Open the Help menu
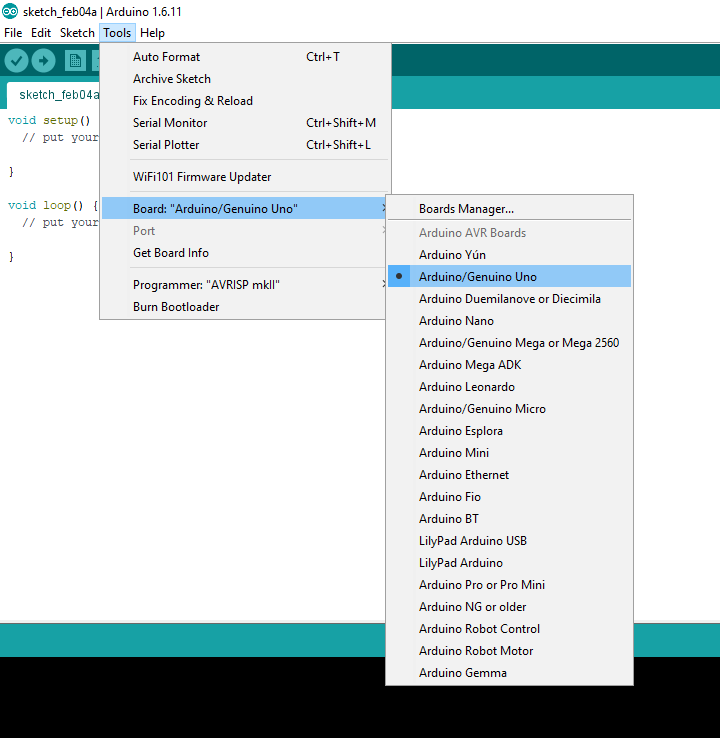720x738 pixels. coord(152,33)
